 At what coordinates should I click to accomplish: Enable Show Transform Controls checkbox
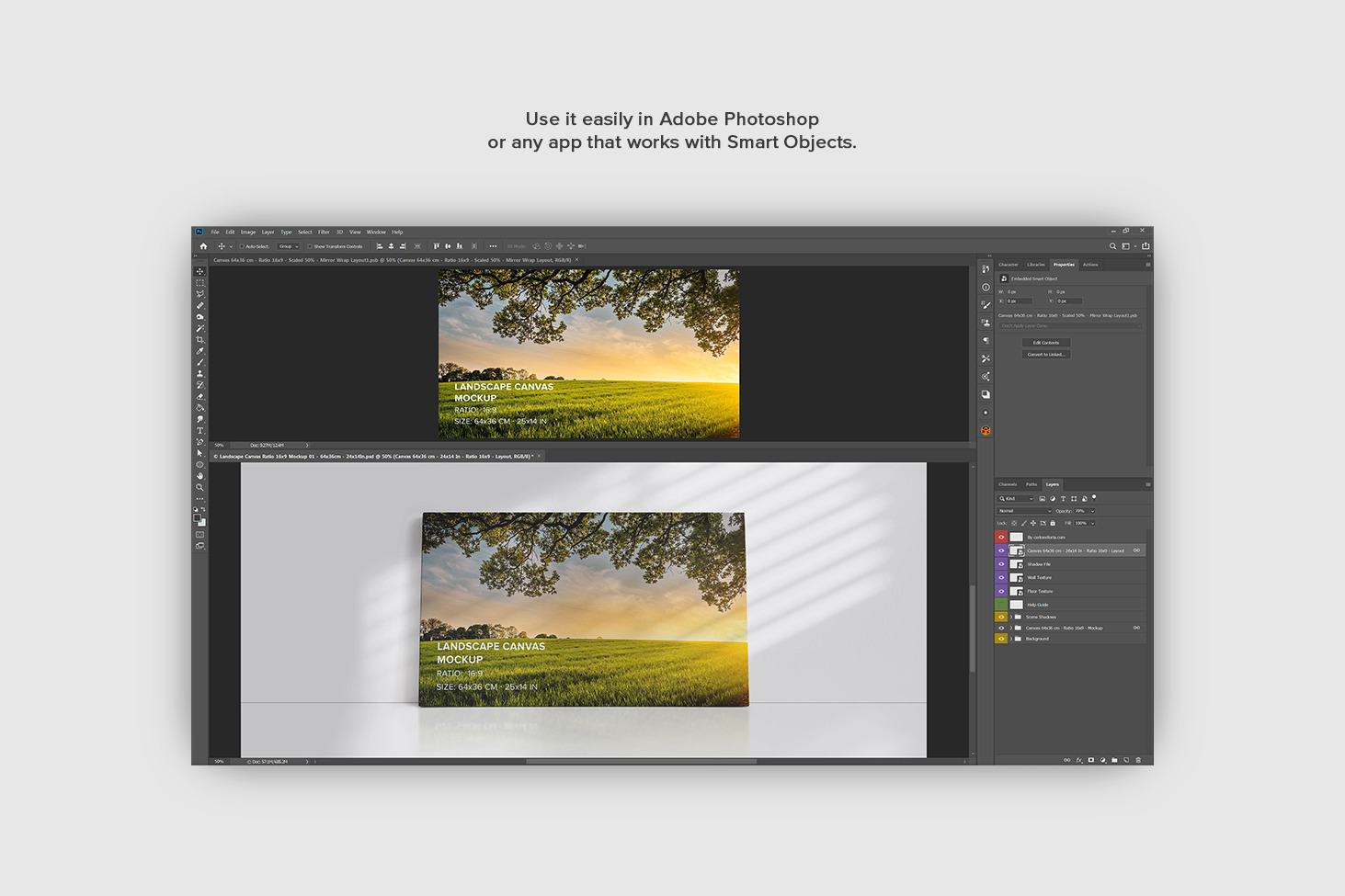coord(311,246)
